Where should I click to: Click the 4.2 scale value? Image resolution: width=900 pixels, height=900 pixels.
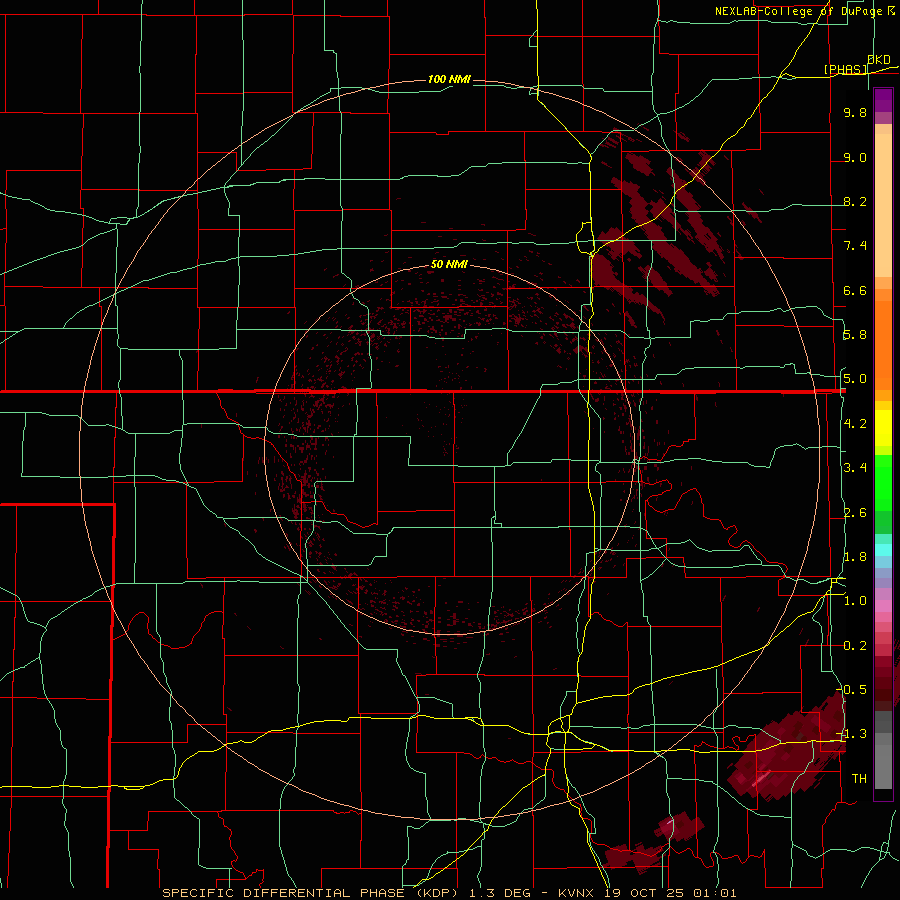point(855,424)
